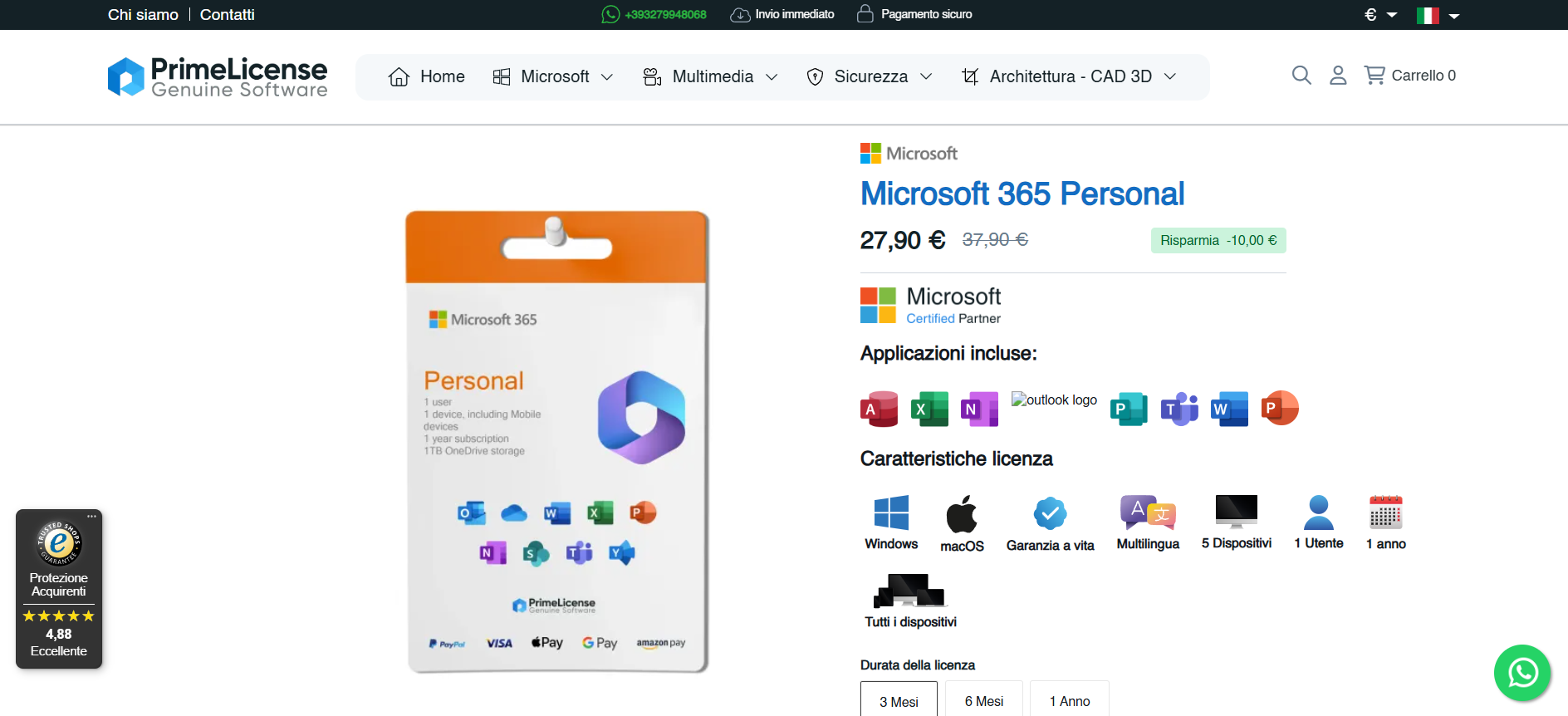Click the Word application icon
The width and height of the screenshot is (1568, 716).
click(1229, 409)
